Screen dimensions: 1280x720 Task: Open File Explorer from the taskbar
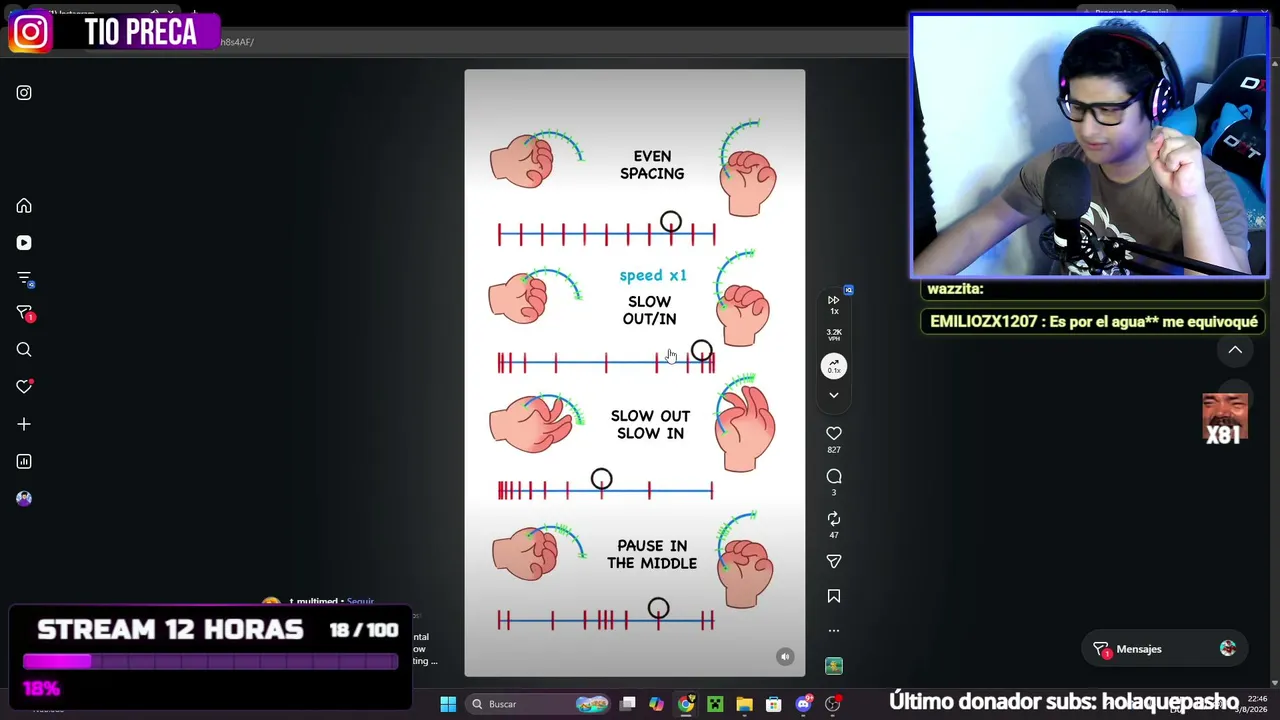pos(744,704)
